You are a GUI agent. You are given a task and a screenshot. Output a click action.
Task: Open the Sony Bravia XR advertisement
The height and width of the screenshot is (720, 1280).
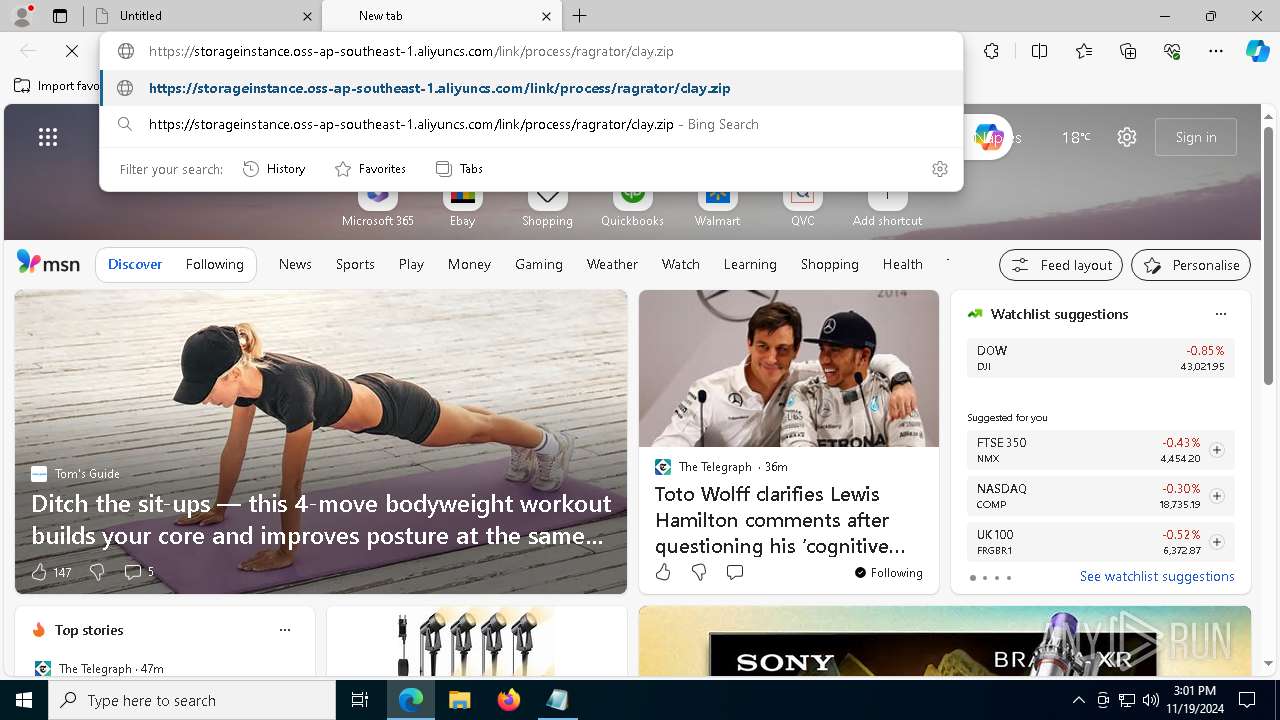pos(945,641)
